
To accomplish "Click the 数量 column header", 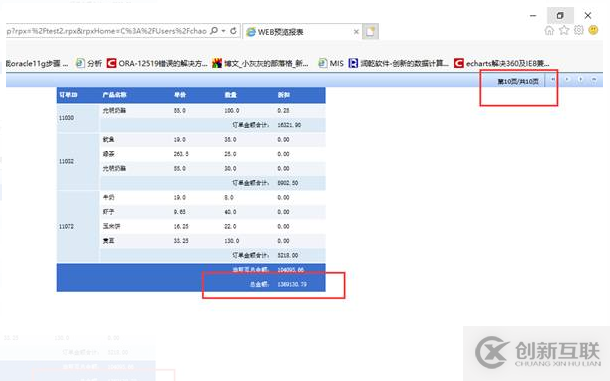I will click(x=231, y=95).
